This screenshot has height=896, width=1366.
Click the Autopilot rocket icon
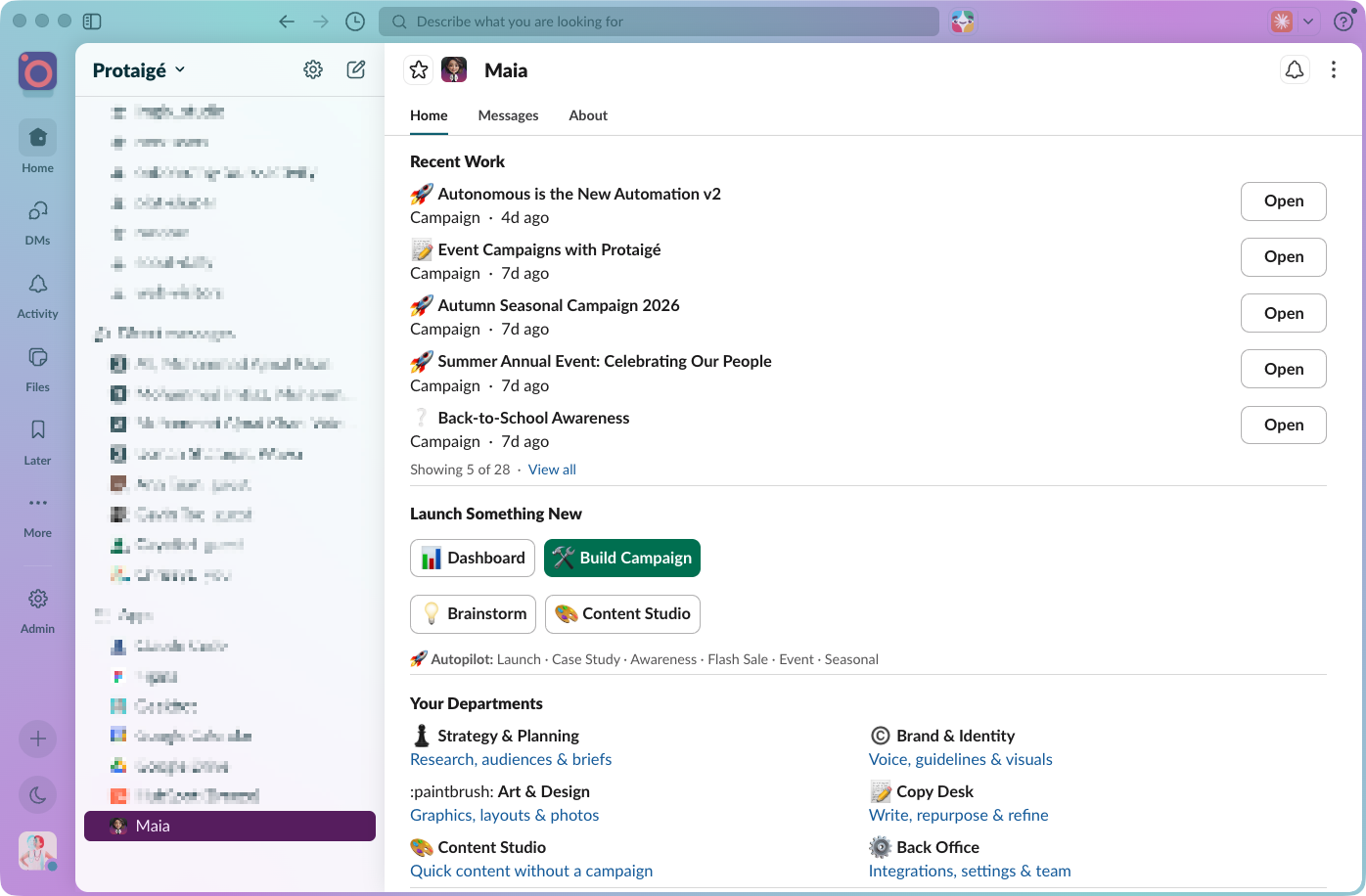(419, 659)
